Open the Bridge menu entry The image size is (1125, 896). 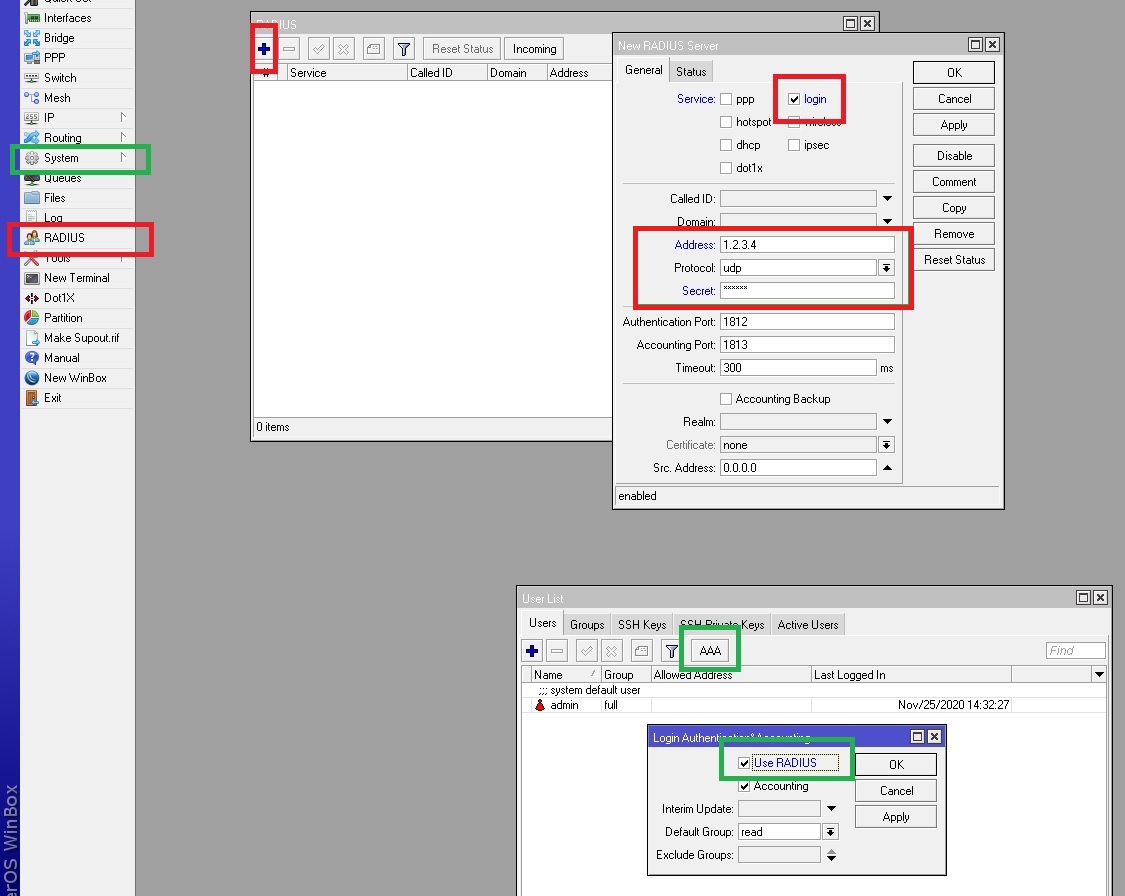77,38
